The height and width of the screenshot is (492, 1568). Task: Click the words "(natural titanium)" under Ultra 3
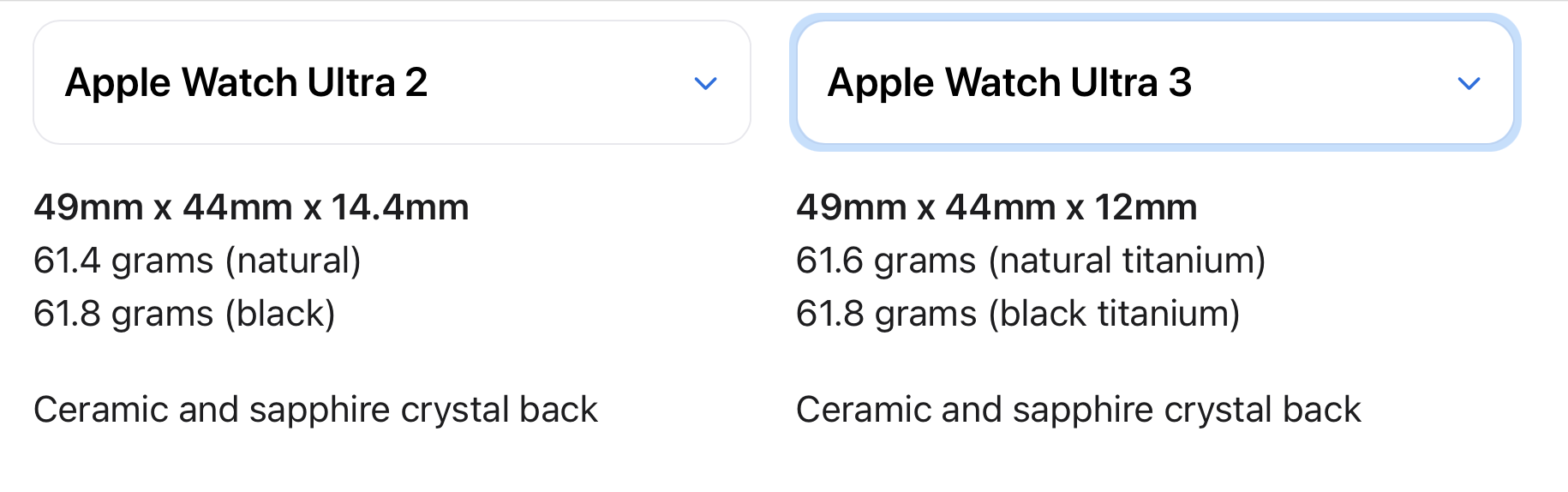[x=1127, y=261]
